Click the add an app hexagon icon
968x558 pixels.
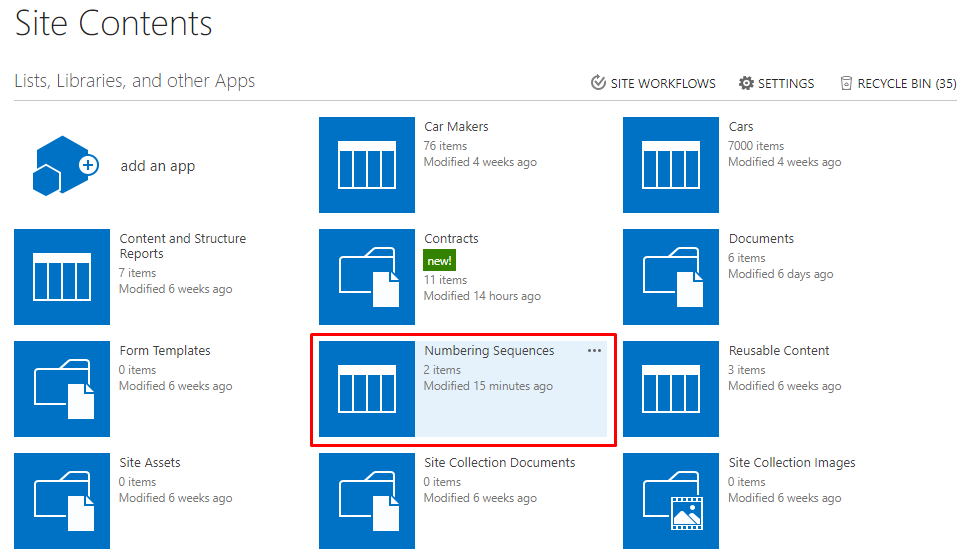click(x=65, y=165)
